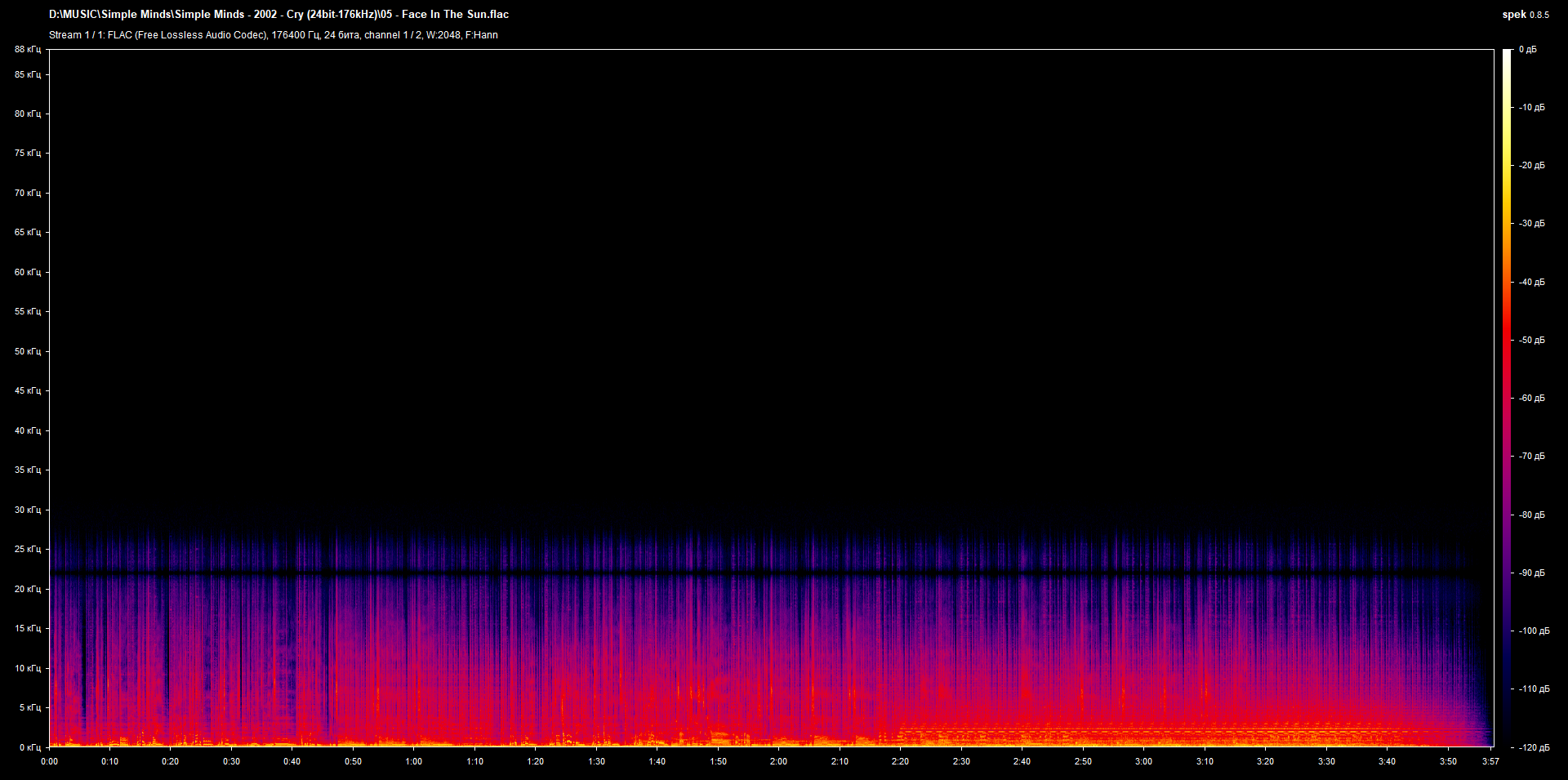Click the 2:20 time axis marker
The image size is (1568, 780).
point(900,761)
